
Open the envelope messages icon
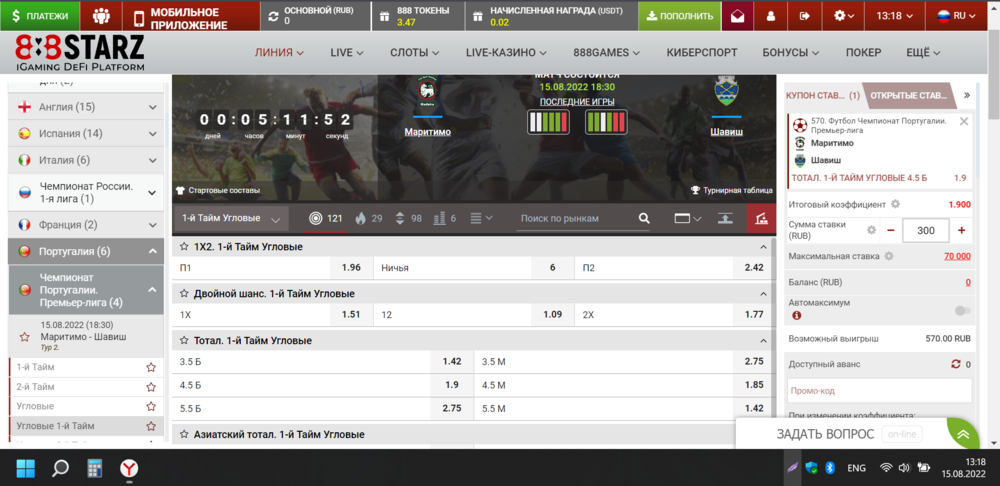(x=738, y=16)
